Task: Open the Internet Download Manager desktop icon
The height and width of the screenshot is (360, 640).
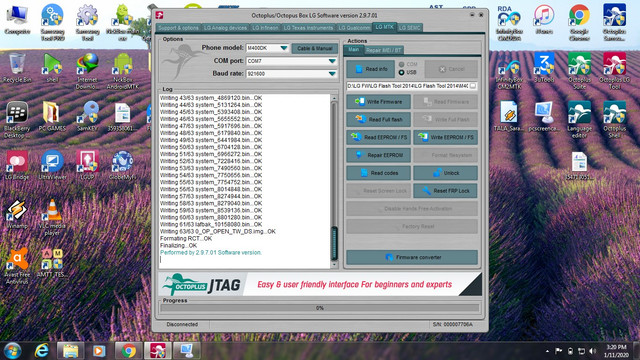Action: click(87, 70)
